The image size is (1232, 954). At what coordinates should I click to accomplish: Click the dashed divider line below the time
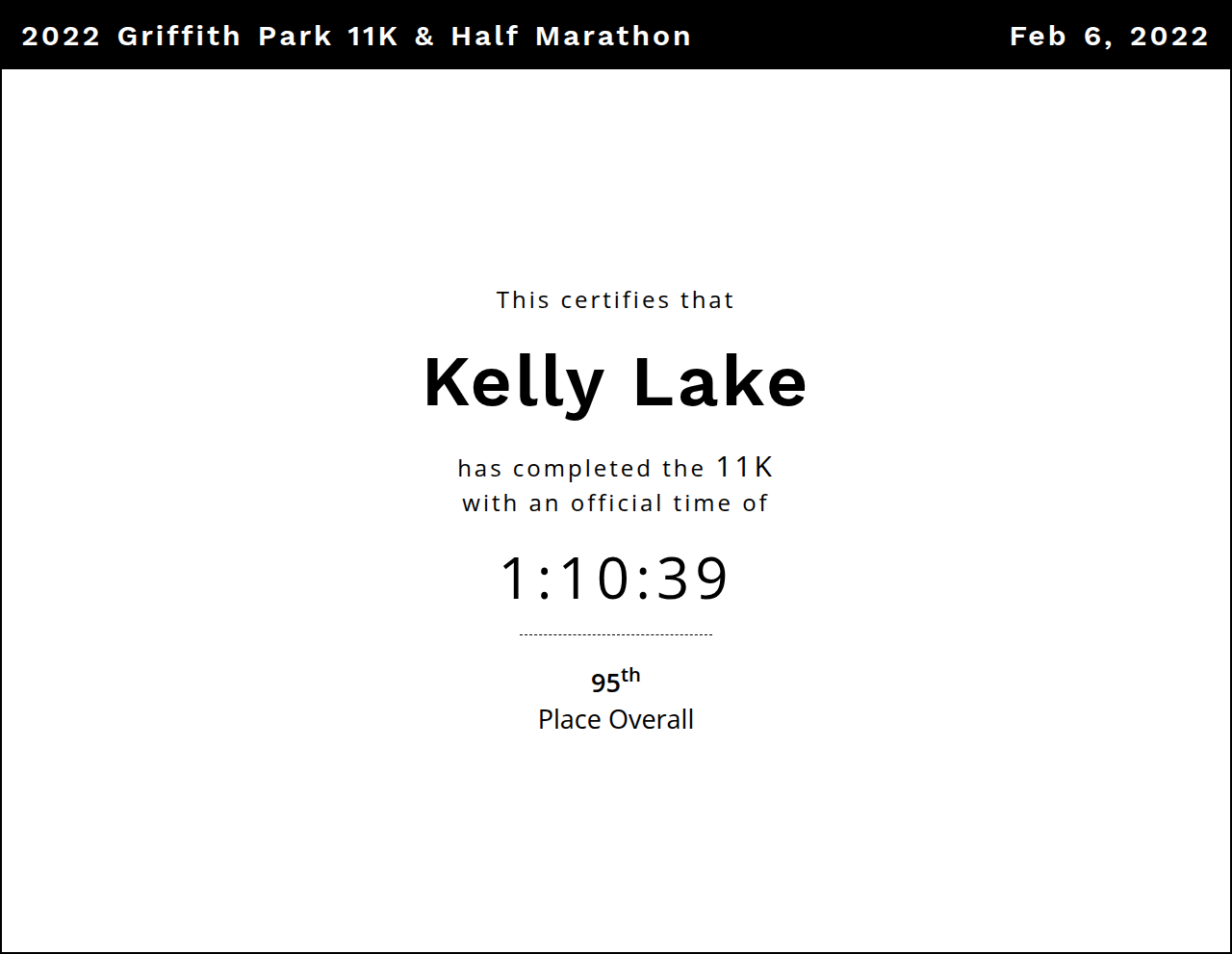click(x=615, y=634)
